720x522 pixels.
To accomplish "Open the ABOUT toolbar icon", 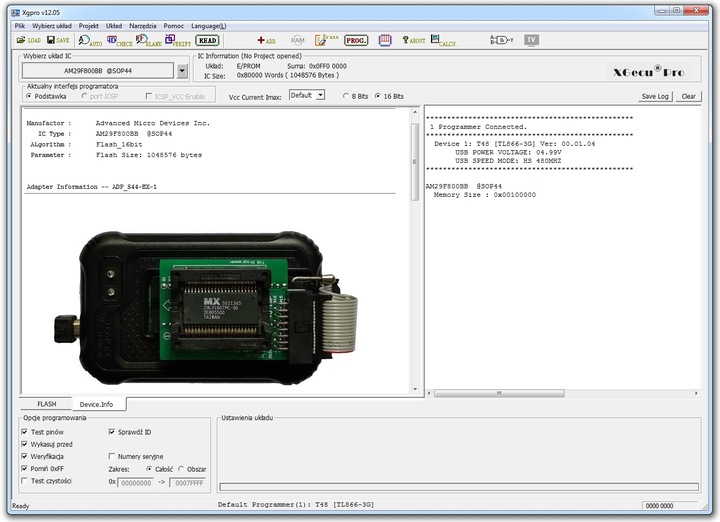I will click(414, 40).
